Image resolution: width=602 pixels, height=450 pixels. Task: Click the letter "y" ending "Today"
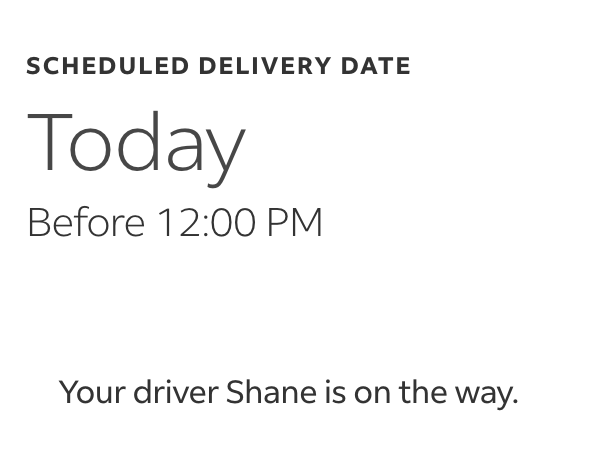[x=226, y=150]
